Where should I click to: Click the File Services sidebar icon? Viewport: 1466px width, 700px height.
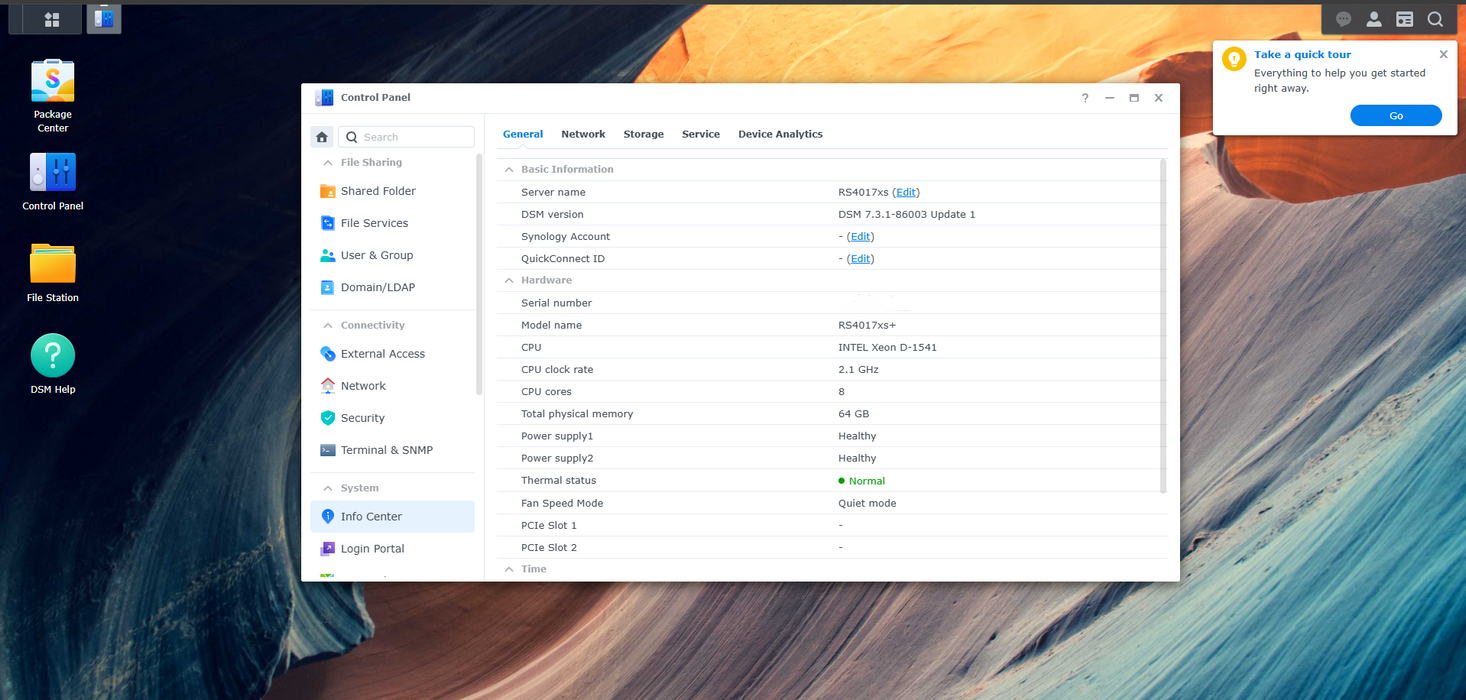327,223
